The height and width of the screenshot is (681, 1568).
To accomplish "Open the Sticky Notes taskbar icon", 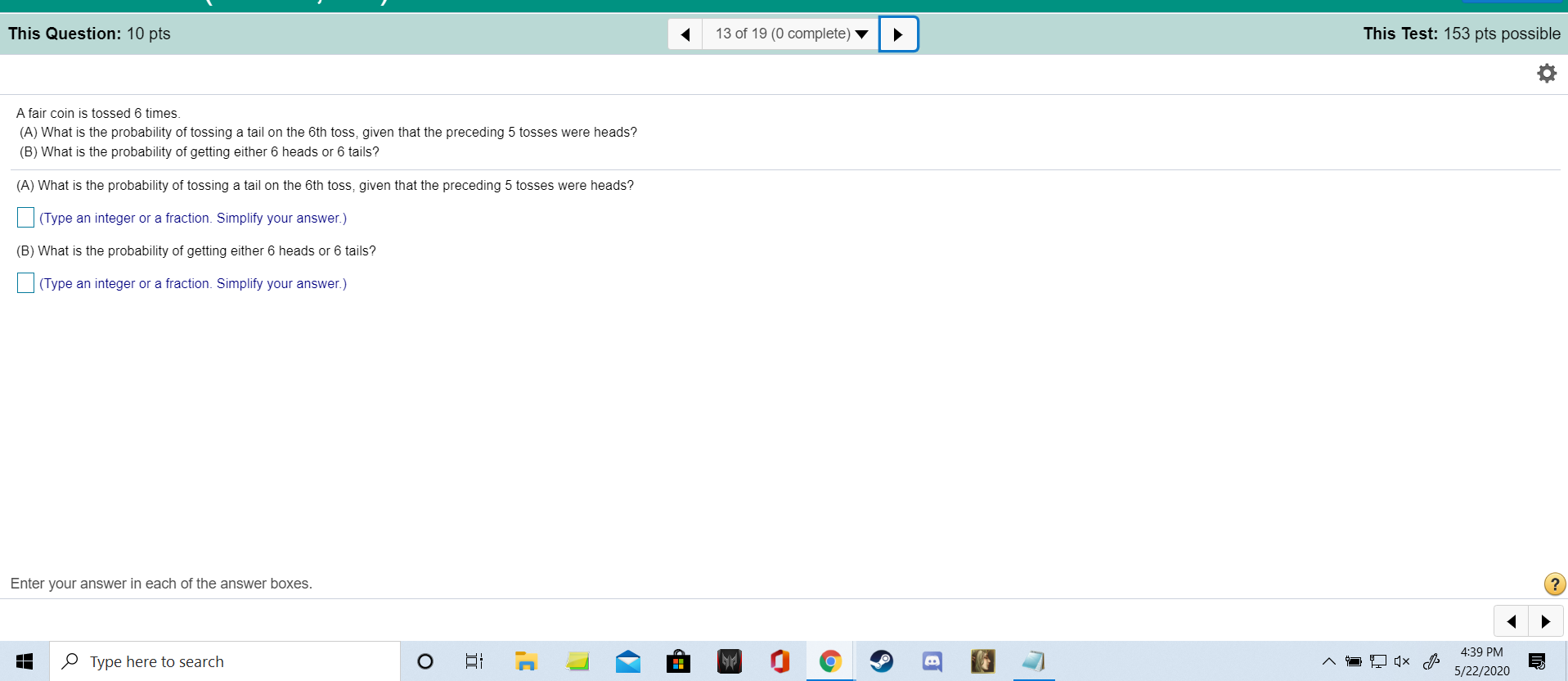I will click(577, 661).
